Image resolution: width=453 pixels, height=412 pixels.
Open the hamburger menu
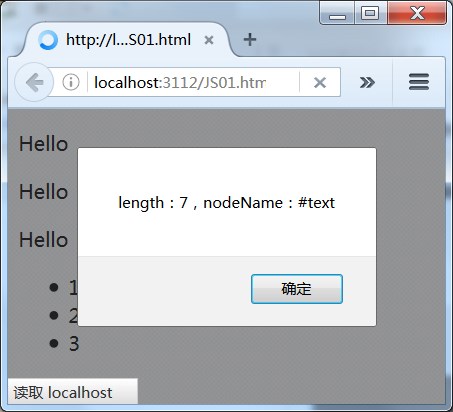419,82
